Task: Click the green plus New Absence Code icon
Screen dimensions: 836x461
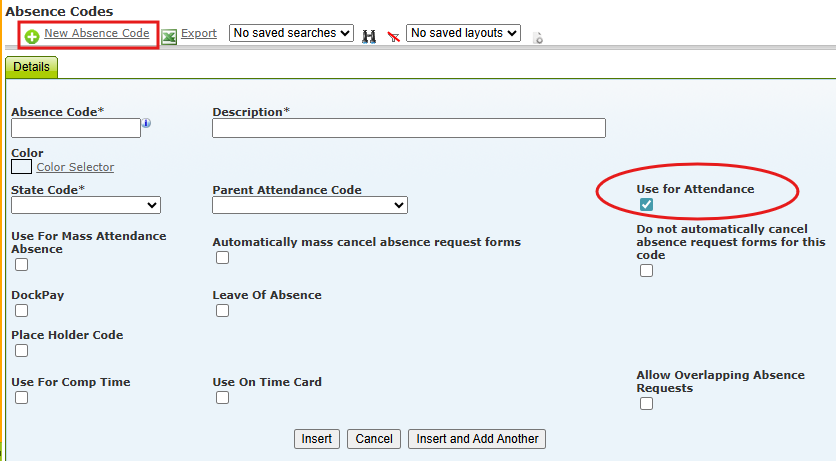Action: point(32,36)
